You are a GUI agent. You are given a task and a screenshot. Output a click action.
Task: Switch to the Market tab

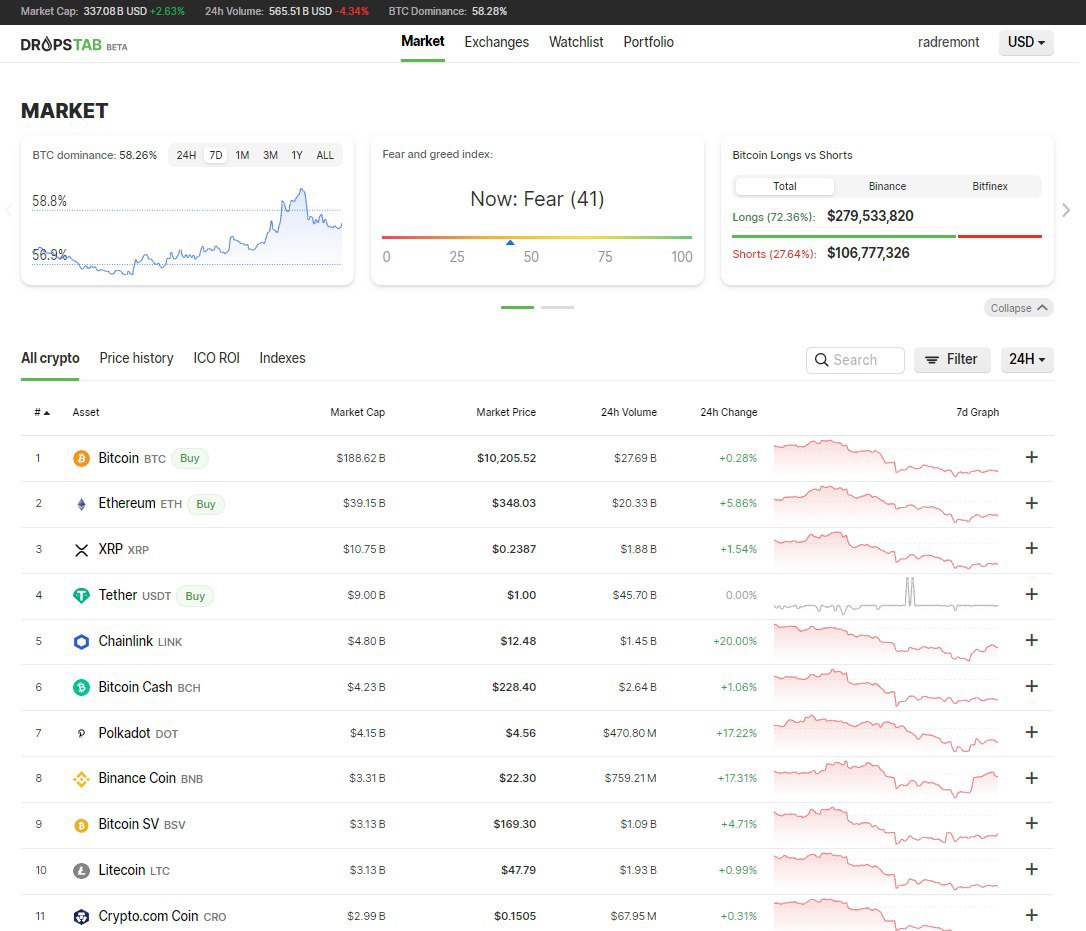(x=422, y=42)
